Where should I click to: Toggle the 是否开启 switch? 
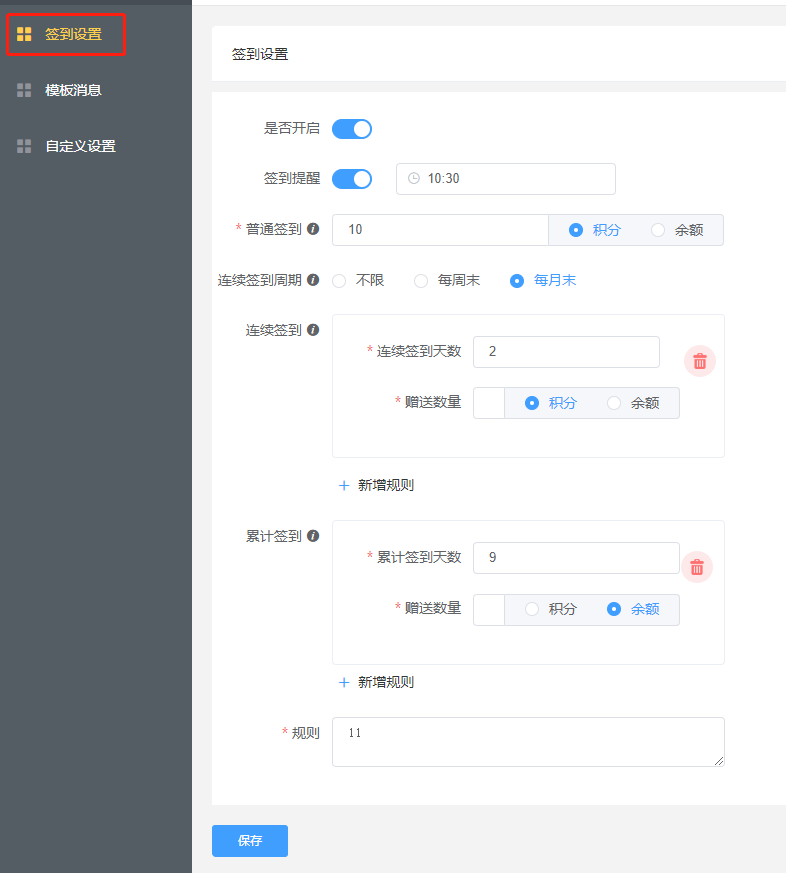pos(352,129)
